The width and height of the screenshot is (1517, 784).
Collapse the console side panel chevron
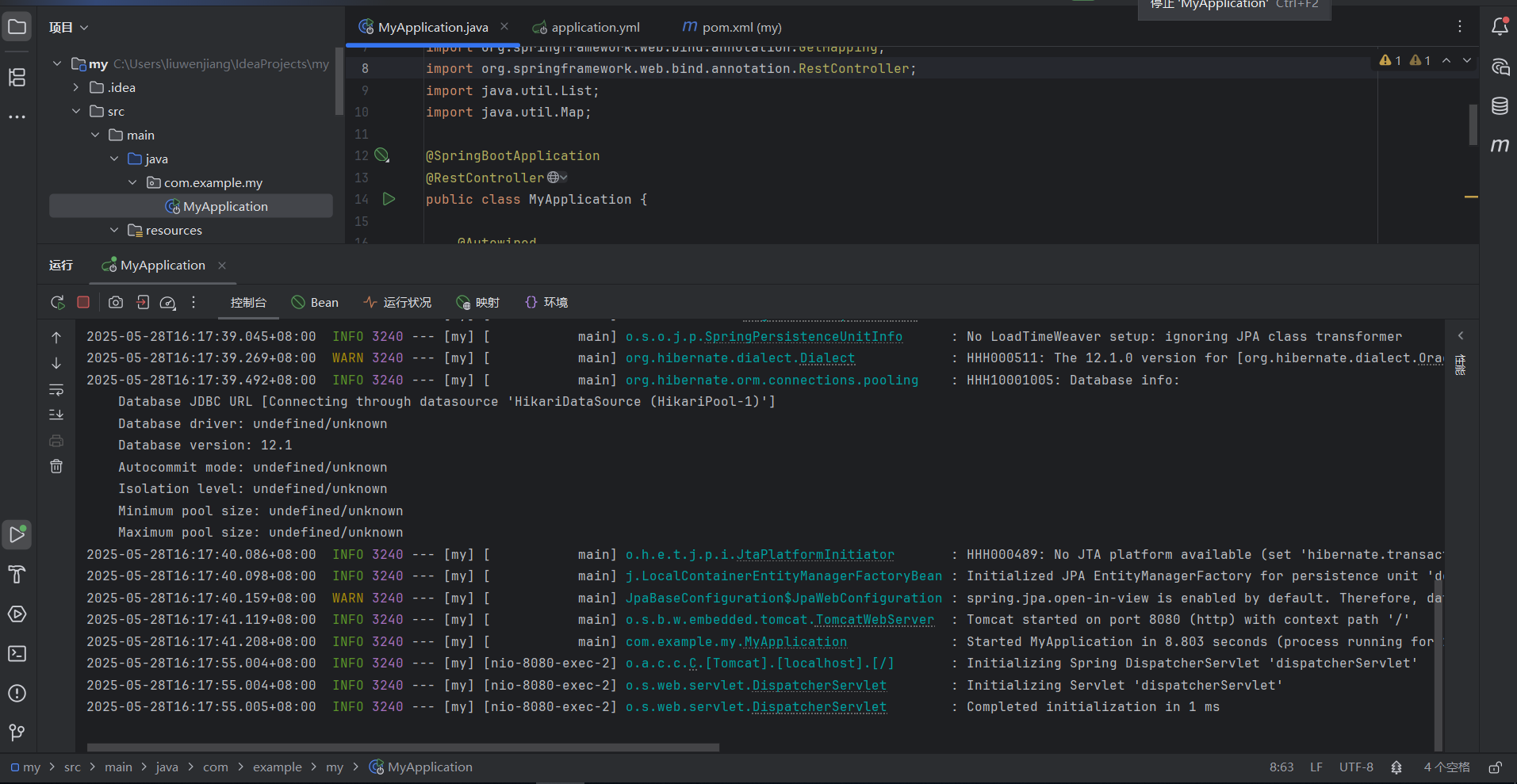click(1461, 335)
